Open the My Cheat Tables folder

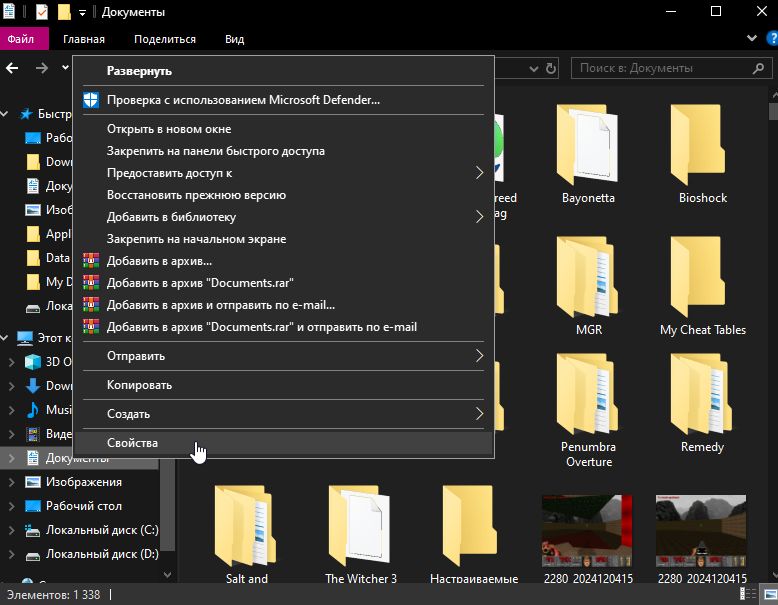click(x=703, y=286)
